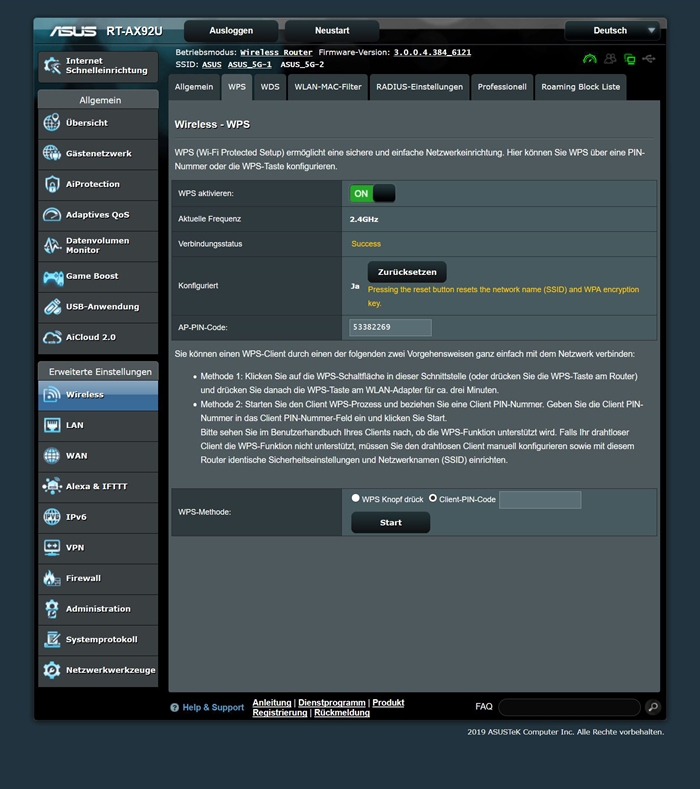Open the Professionell tab
Screen dimensions: 700x789
pos(502,87)
